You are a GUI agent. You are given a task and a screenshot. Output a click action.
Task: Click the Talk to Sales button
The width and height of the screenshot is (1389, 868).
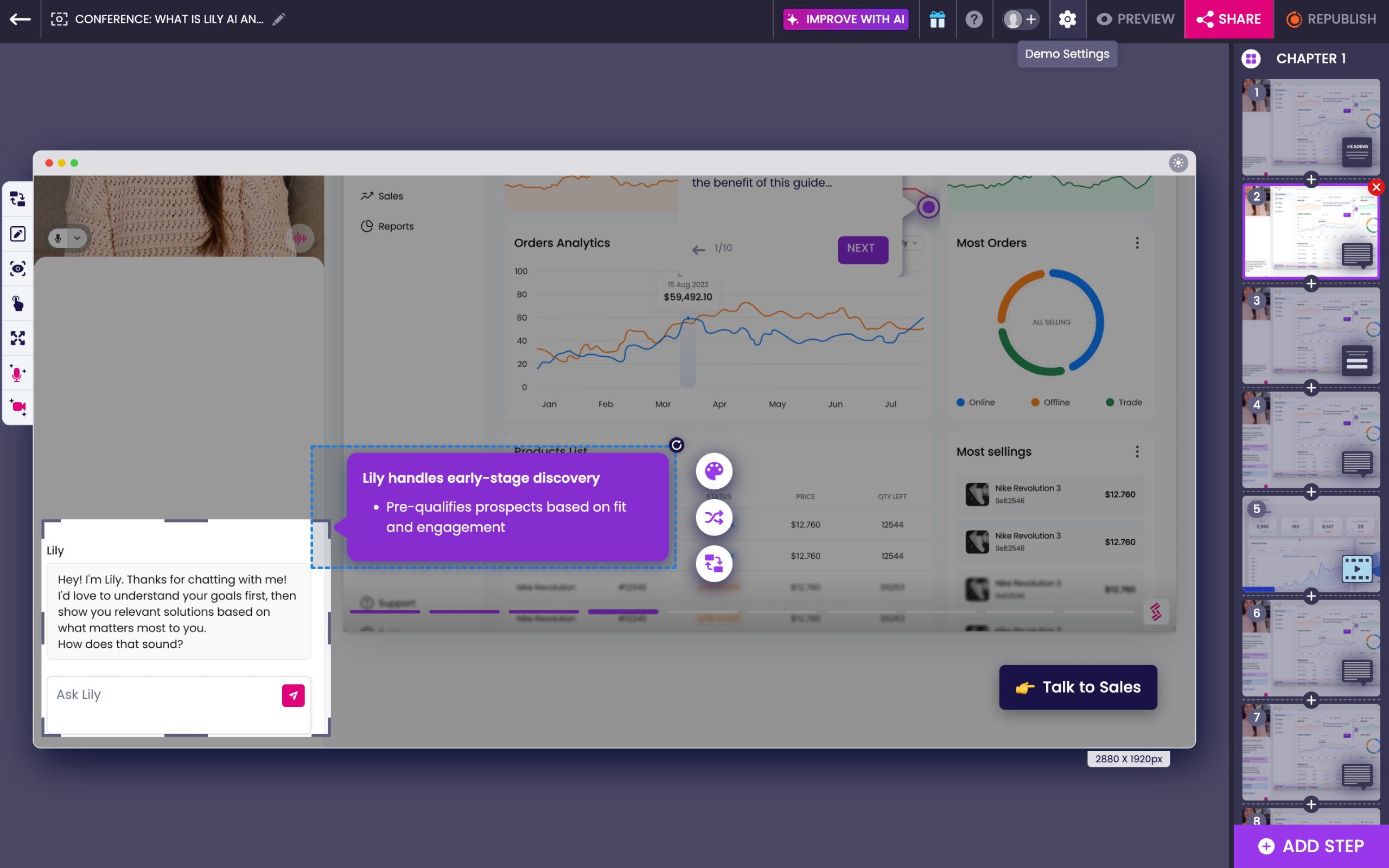click(x=1078, y=687)
